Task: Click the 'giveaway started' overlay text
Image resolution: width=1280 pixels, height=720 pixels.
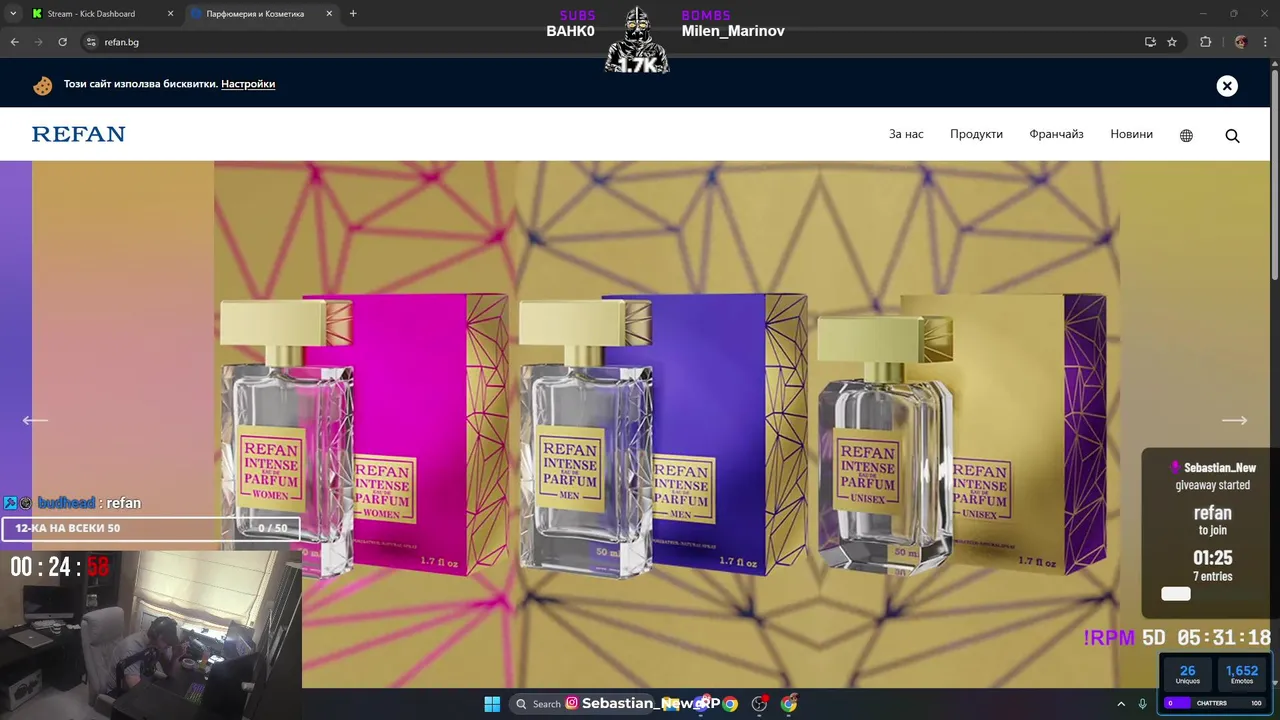Action: [x=1212, y=485]
